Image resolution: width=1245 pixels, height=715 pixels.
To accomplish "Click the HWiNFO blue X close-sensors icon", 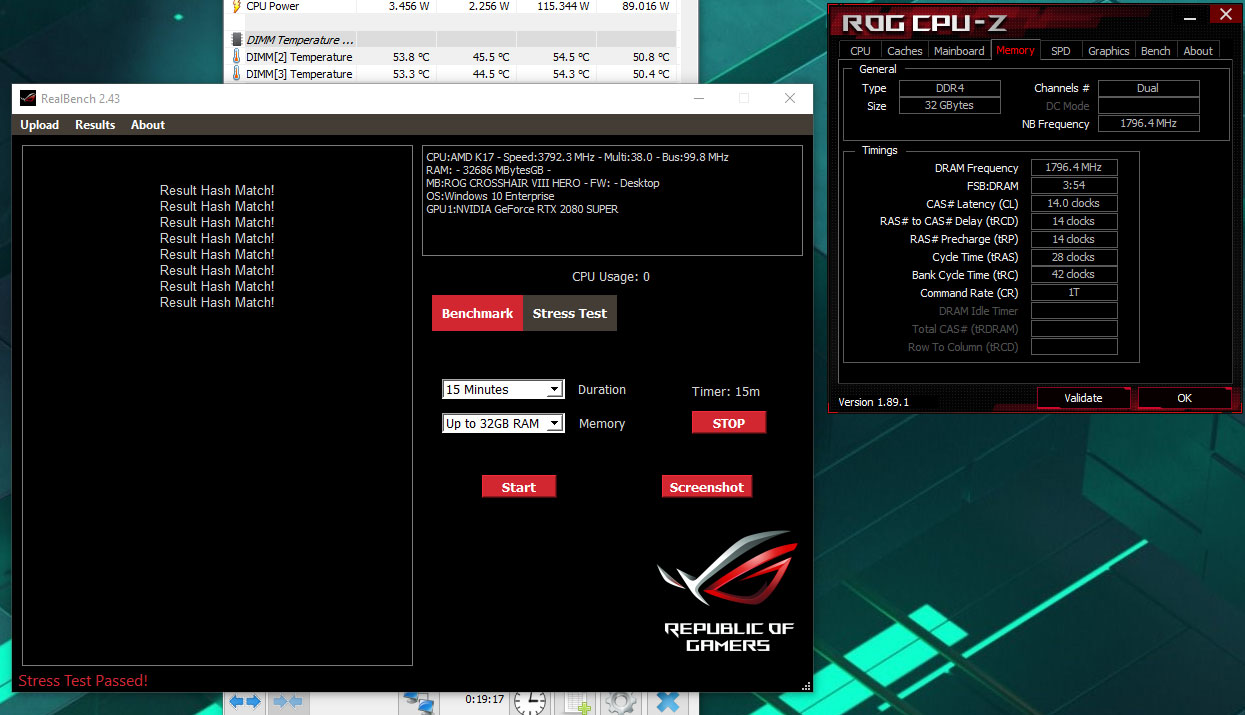I will (670, 703).
